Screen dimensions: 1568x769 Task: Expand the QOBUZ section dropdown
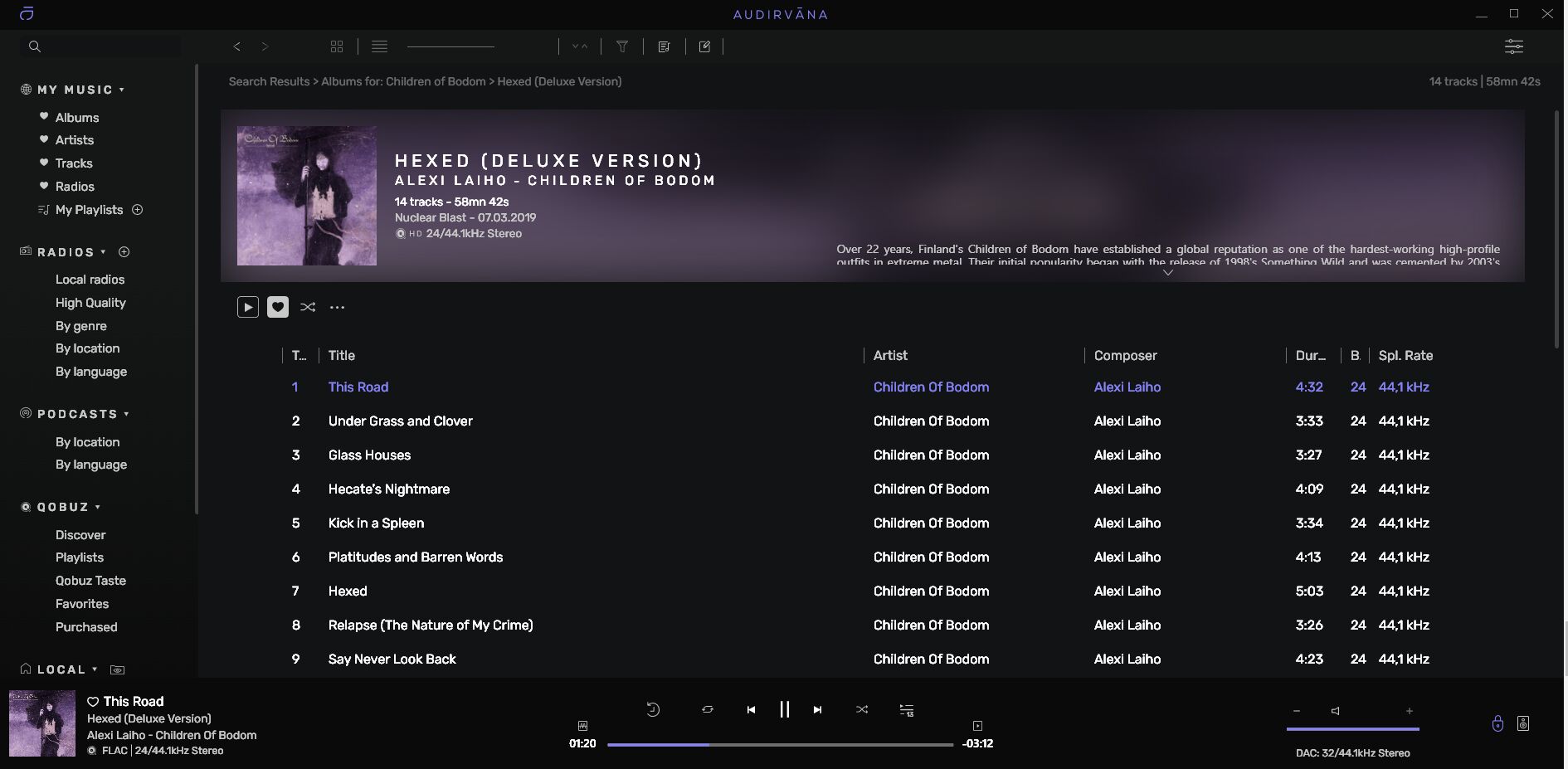coord(98,507)
